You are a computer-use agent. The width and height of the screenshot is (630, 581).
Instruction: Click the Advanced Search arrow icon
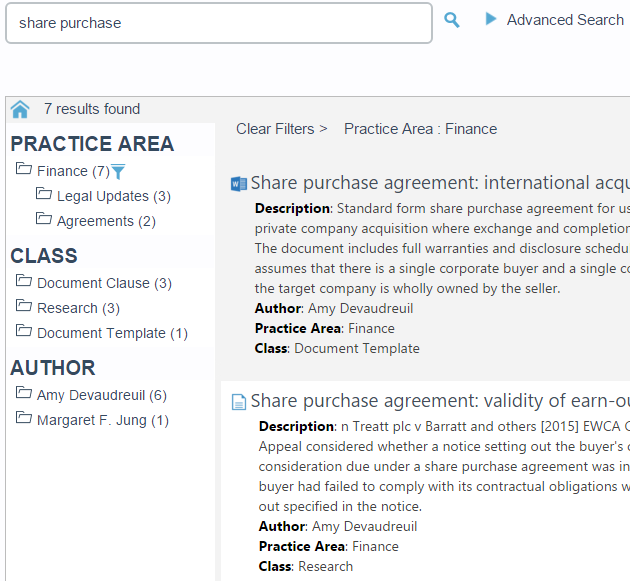[491, 19]
